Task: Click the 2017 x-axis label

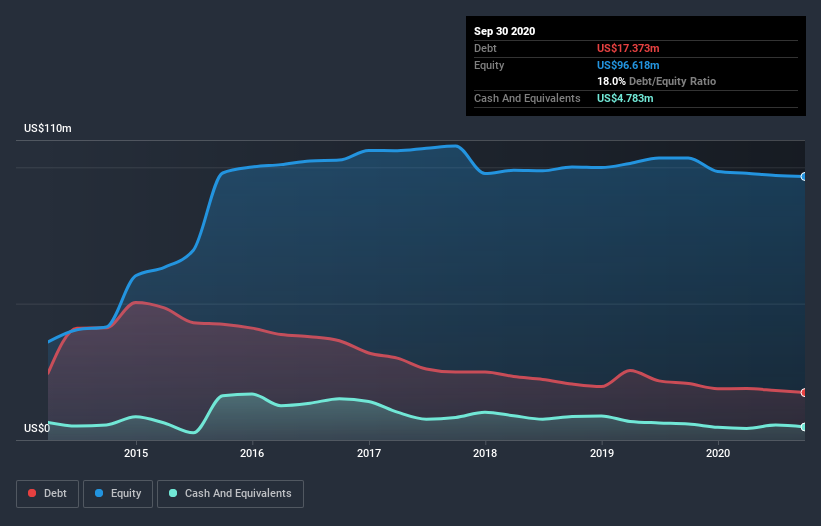Action: (x=369, y=453)
